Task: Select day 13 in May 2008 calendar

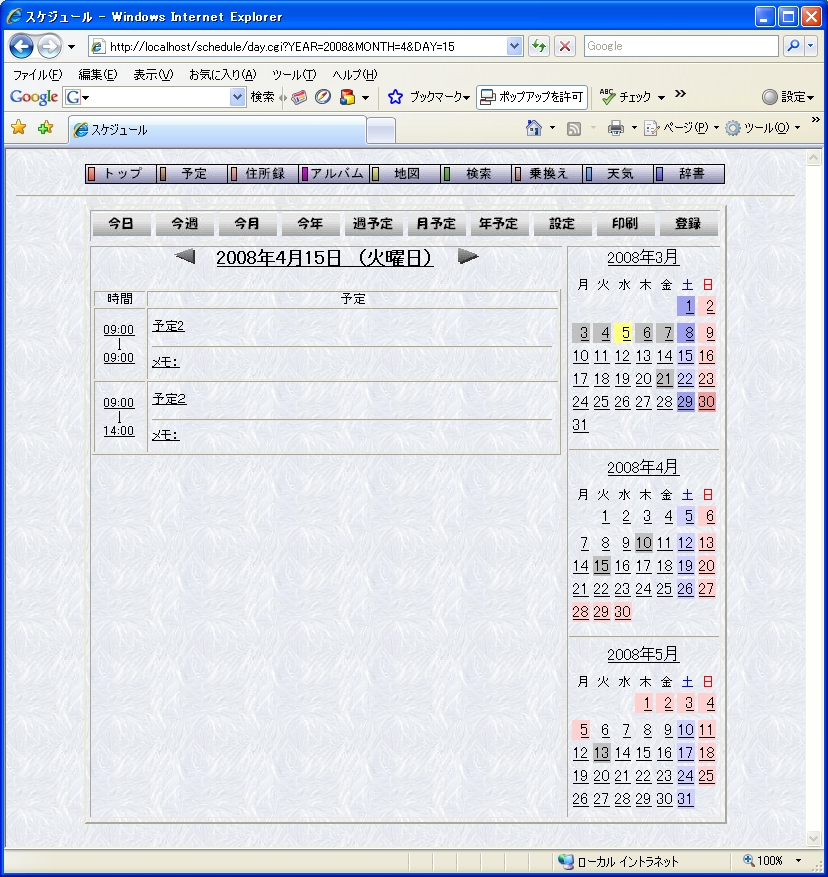Action: (x=601, y=753)
